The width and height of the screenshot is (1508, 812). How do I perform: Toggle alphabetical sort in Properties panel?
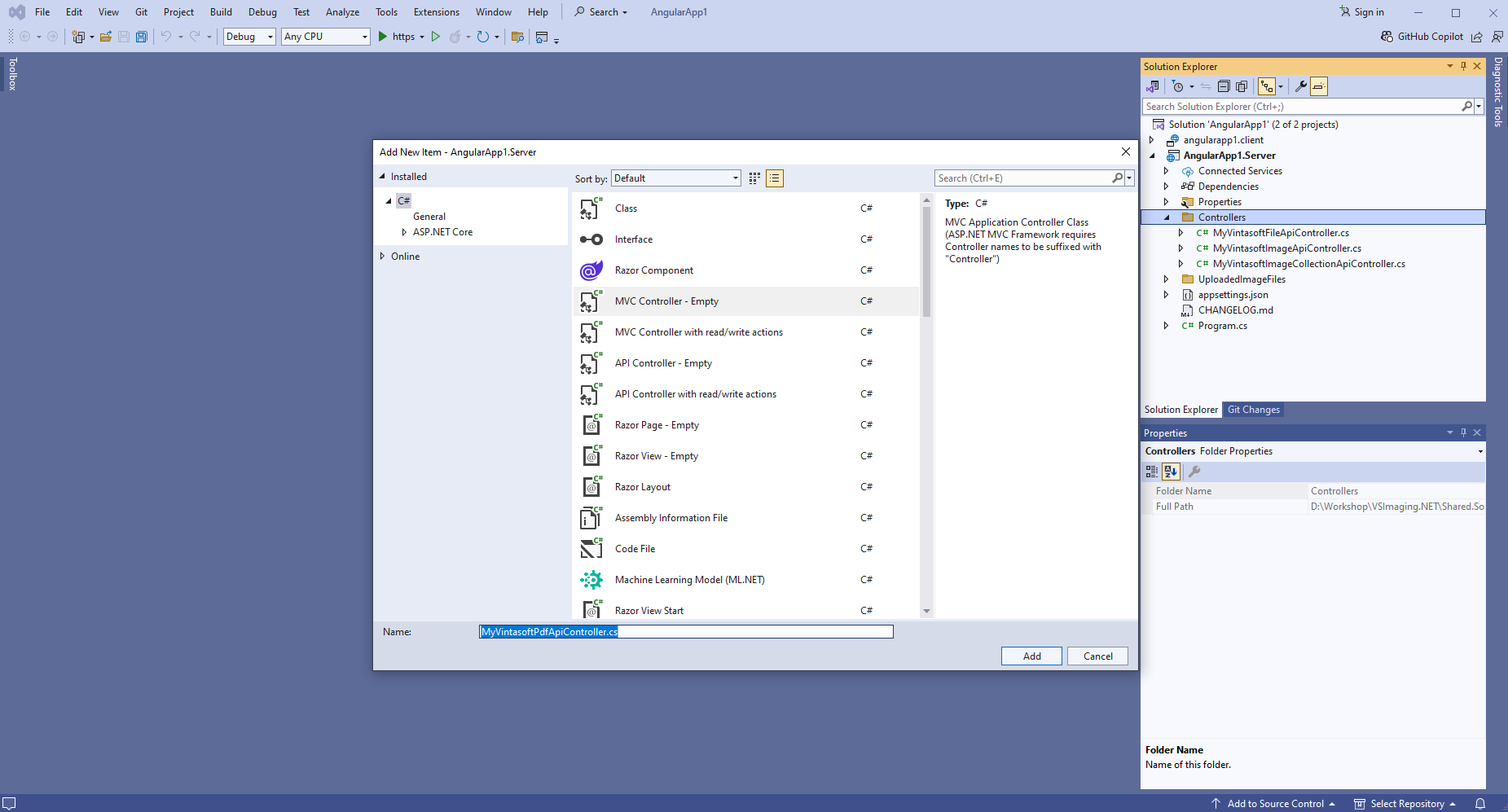coord(1171,472)
